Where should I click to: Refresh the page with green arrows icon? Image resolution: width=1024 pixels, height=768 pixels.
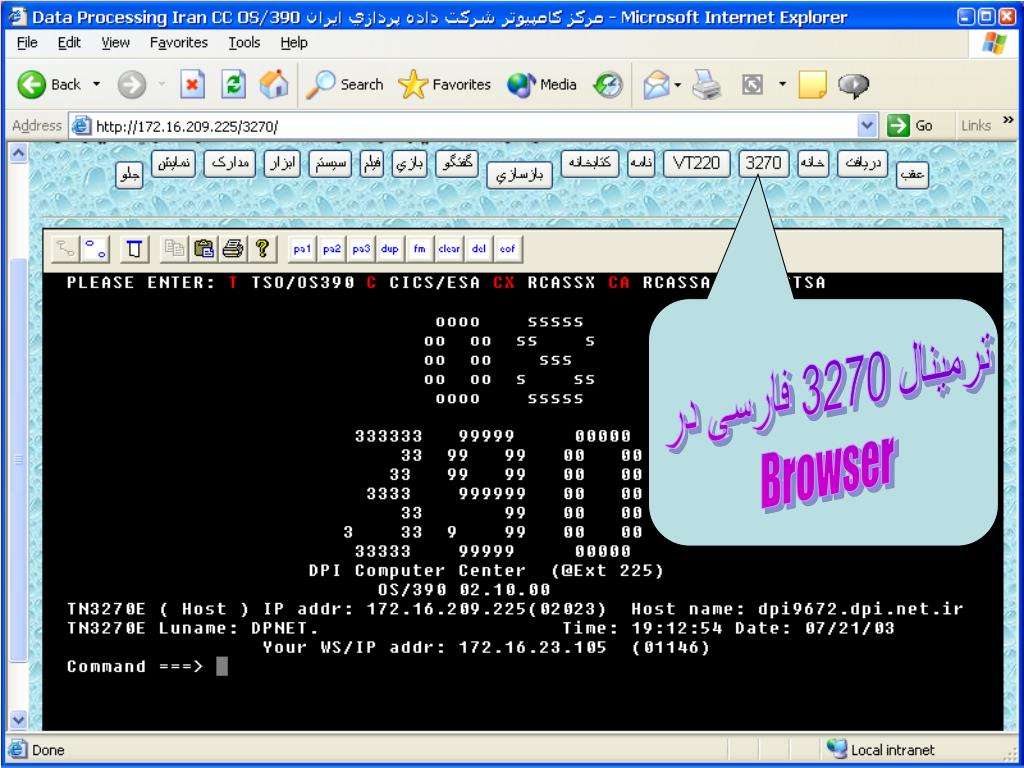233,85
